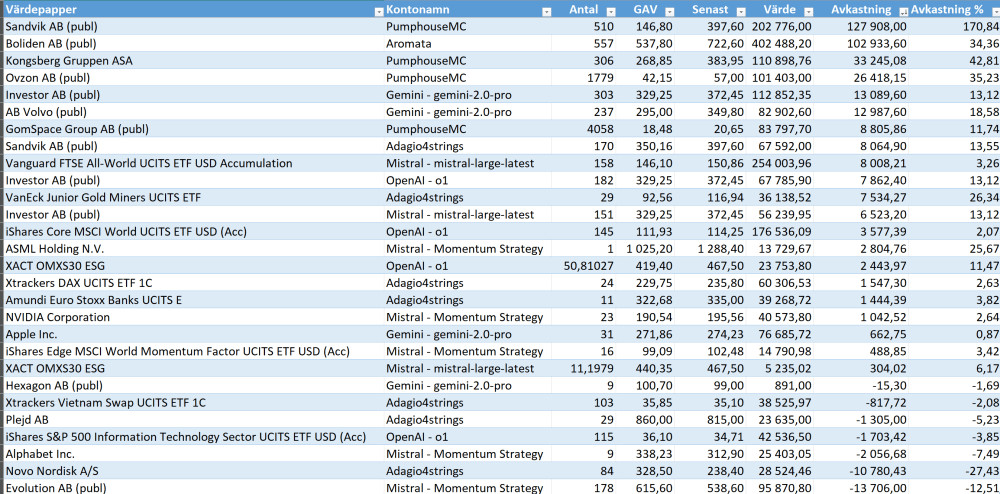1000x494 pixels.
Task: Select the Xtrackers DAX UCITS ETF 1C cell
Action: [193, 283]
